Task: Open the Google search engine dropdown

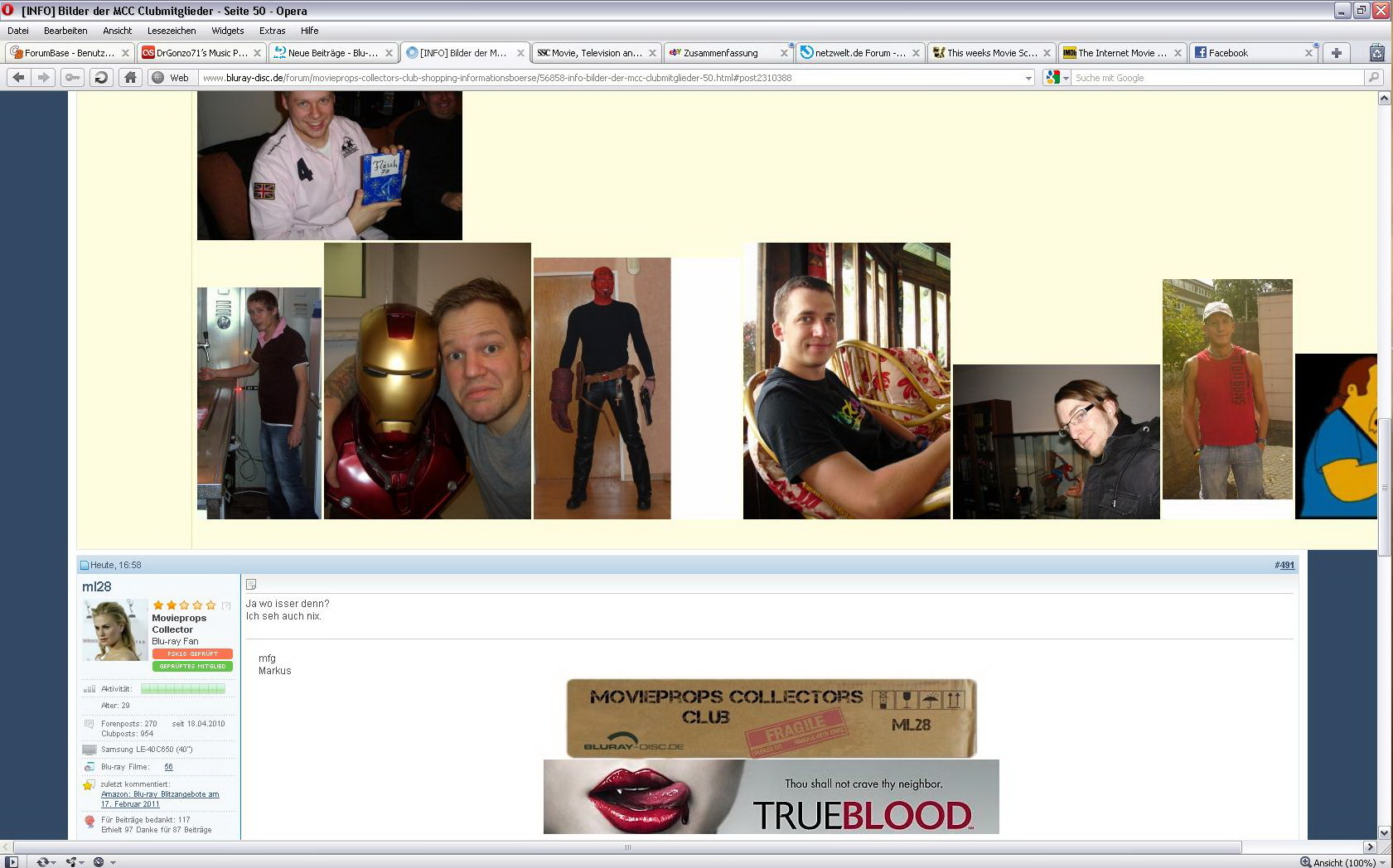Action: [x=1057, y=77]
